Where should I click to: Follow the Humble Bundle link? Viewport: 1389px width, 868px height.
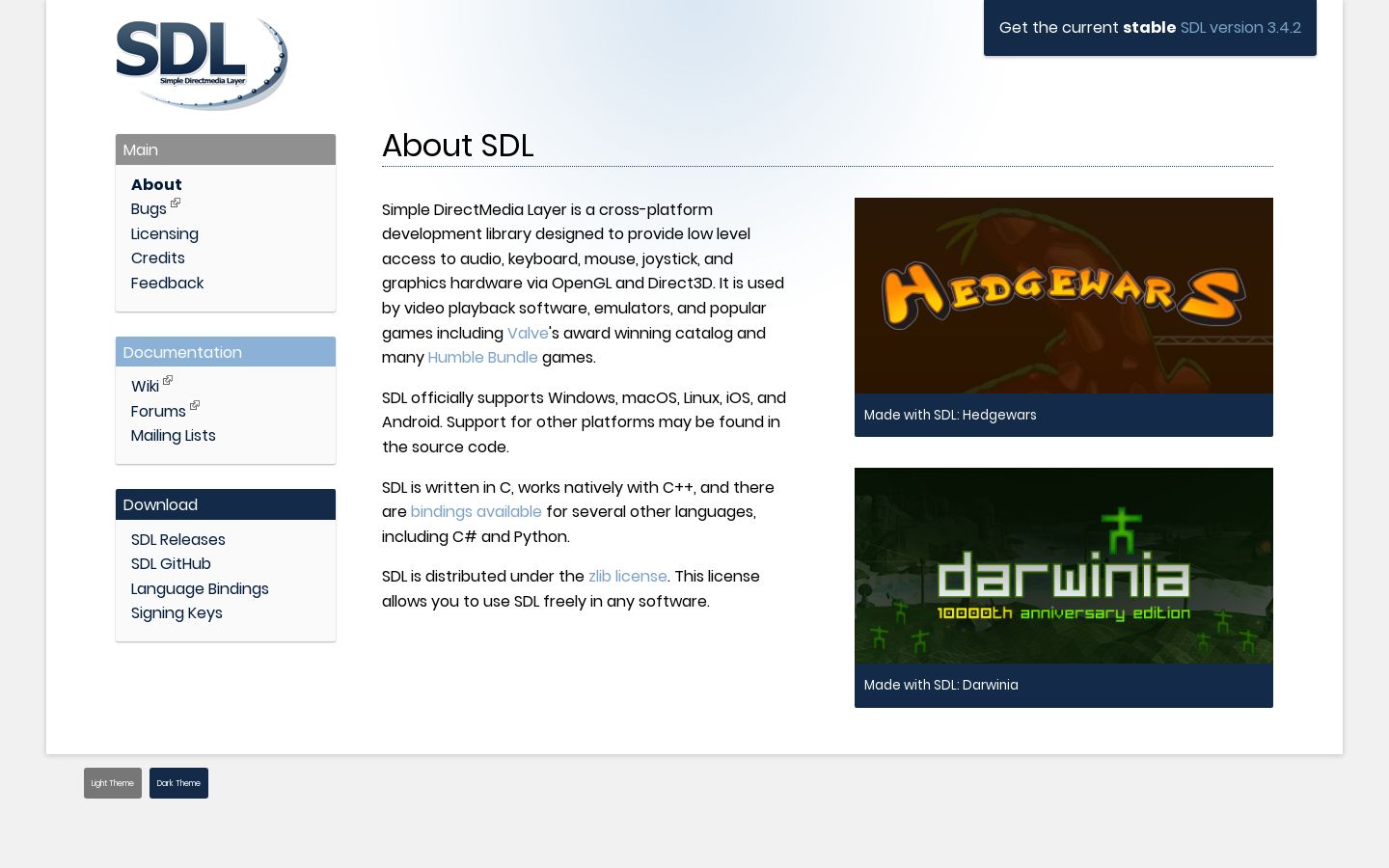[x=482, y=358]
